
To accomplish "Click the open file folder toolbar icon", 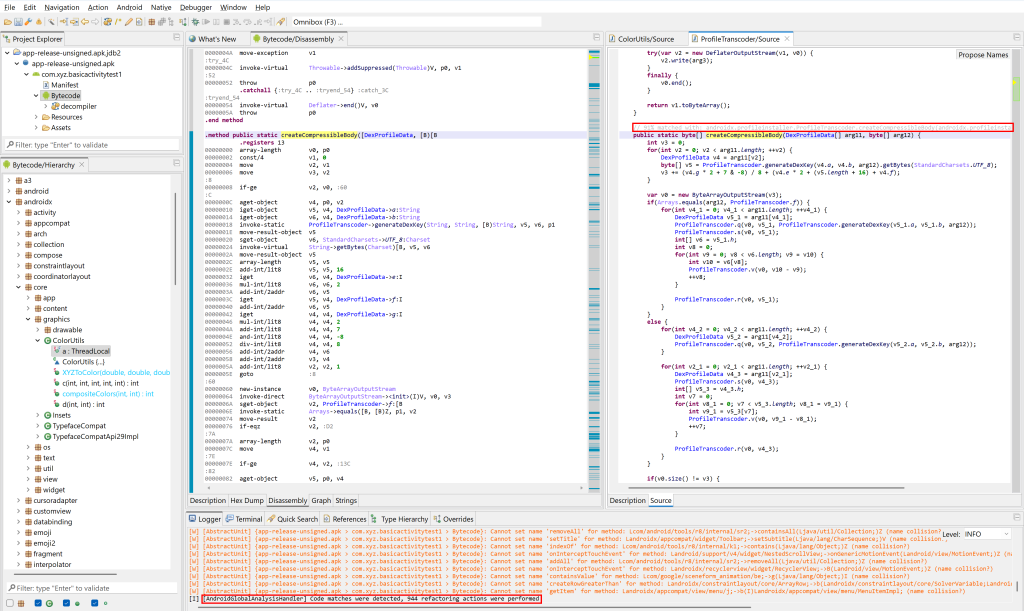I will point(9,21).
